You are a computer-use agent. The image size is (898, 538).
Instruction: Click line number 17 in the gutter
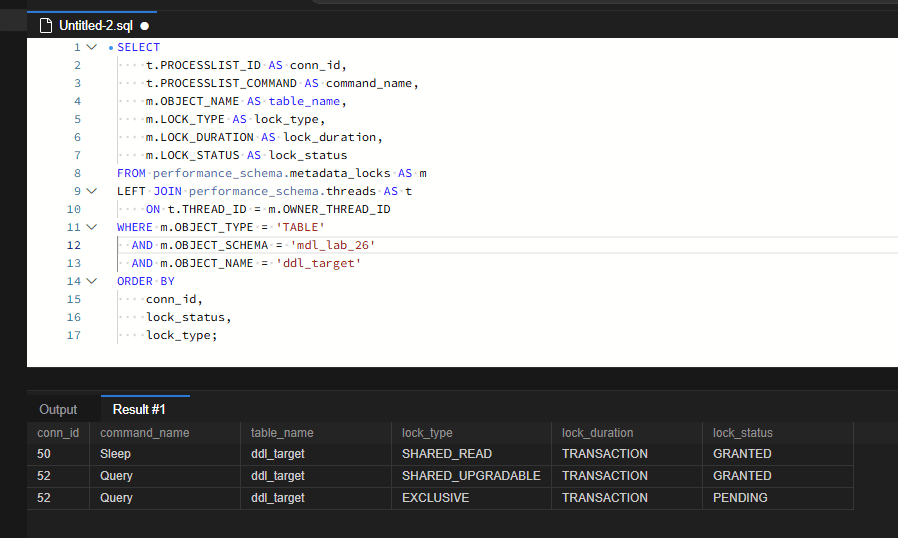point(74,335)
